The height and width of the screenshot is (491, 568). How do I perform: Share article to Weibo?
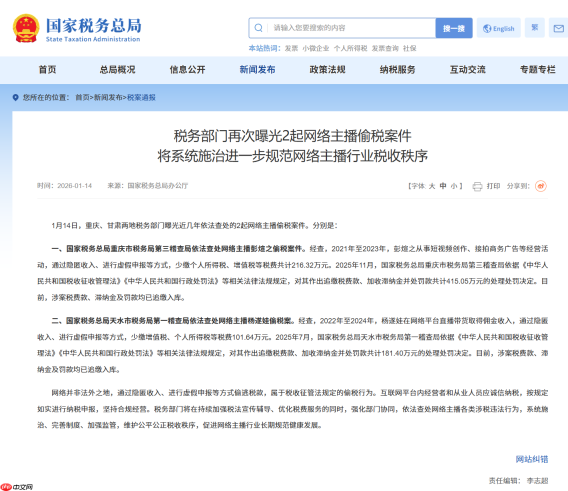tap(540, 186)
